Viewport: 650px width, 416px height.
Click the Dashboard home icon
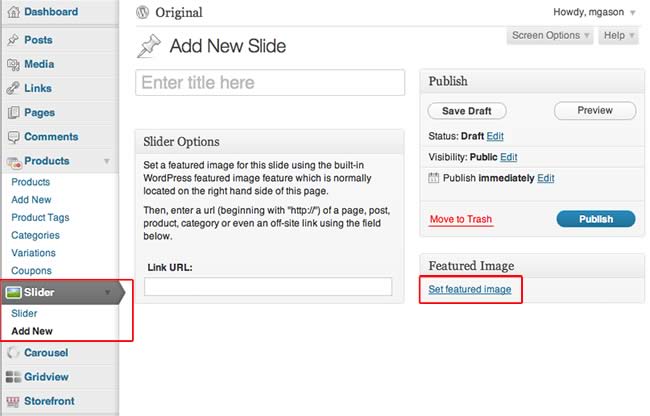point(13,12)
